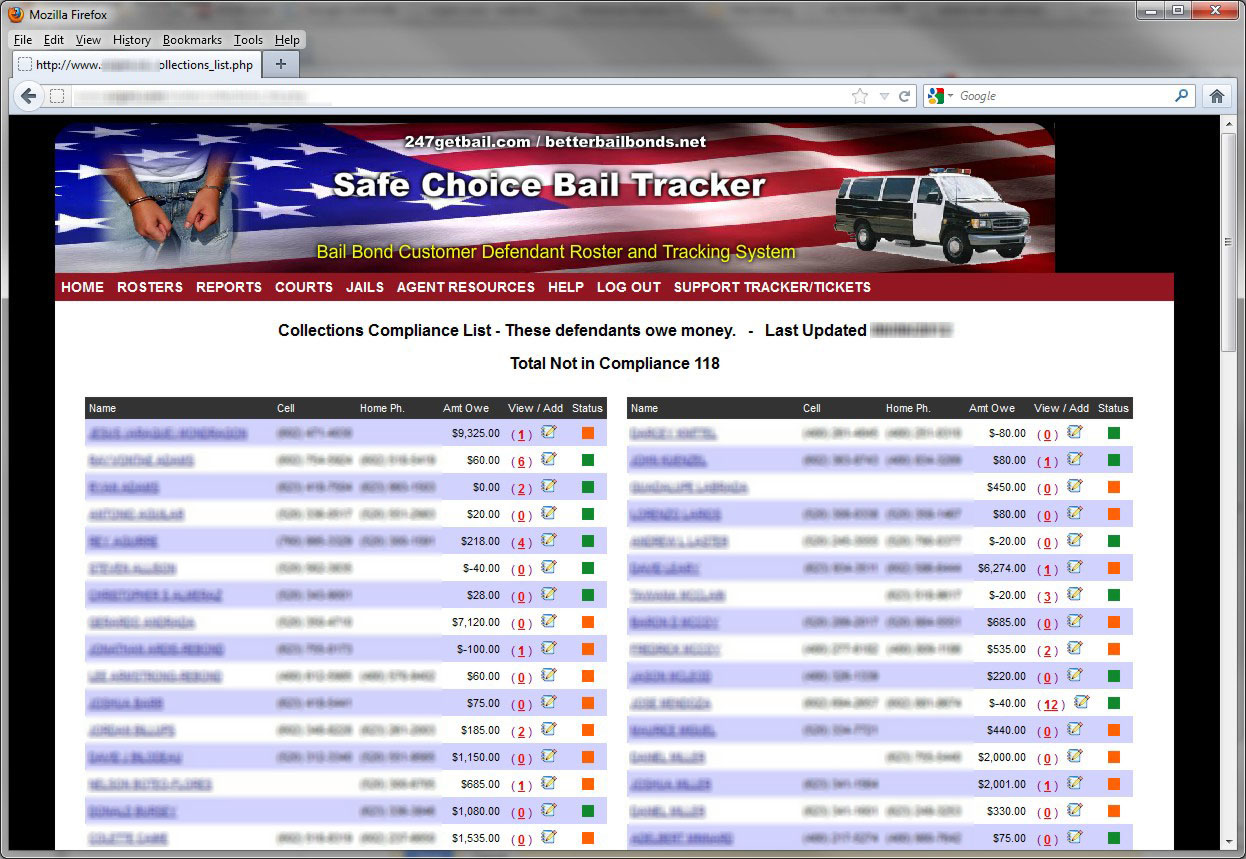
Task: Open the Edit menu
Action: coord(54,40)
